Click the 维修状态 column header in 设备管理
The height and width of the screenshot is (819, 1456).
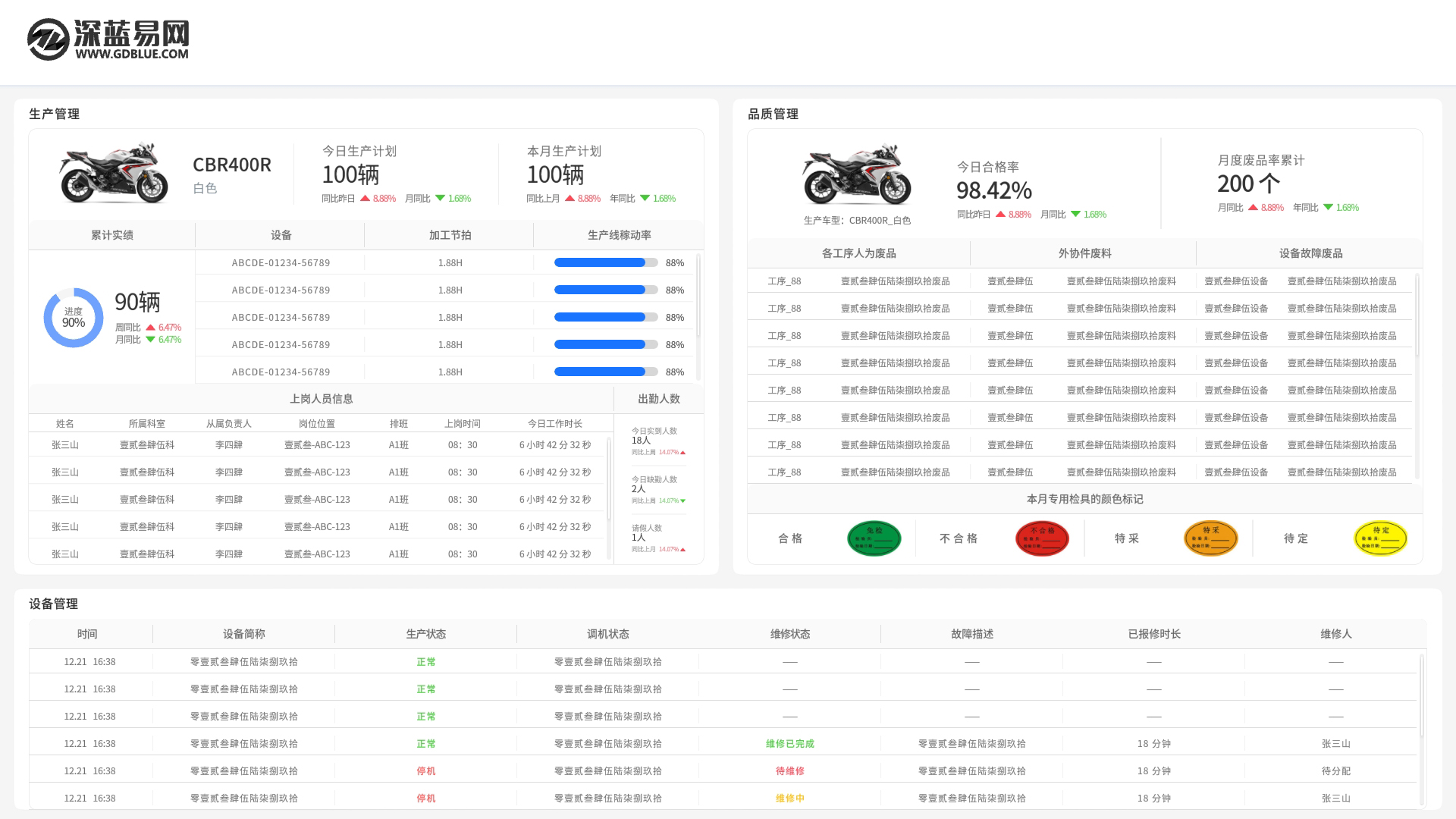click(789, 634)
